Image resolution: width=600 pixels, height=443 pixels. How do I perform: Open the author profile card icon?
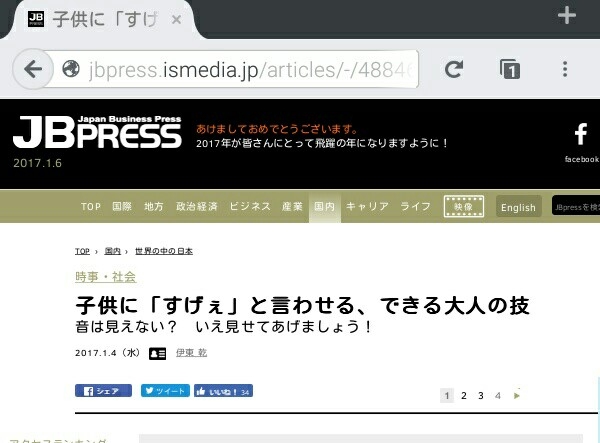click(x=157, y=353)
